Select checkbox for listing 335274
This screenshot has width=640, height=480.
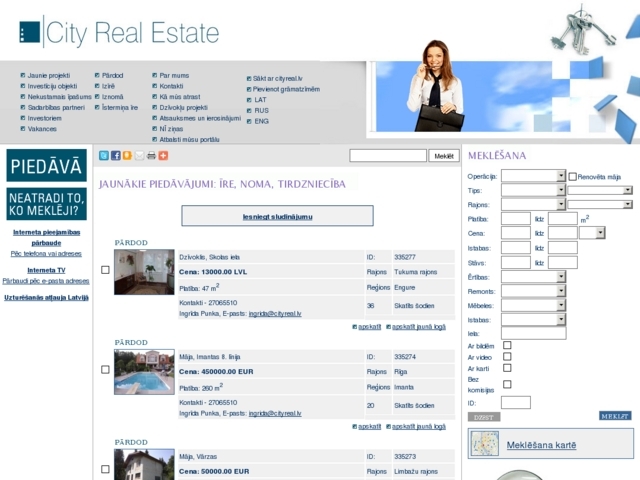pyautogui.click(x=105, y=369)
